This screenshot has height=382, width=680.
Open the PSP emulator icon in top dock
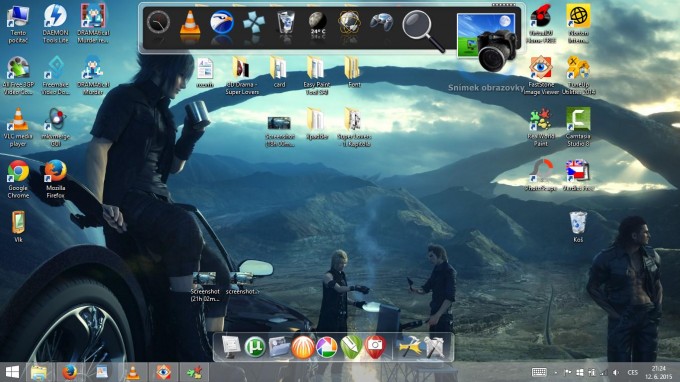[x=254, y=22]
